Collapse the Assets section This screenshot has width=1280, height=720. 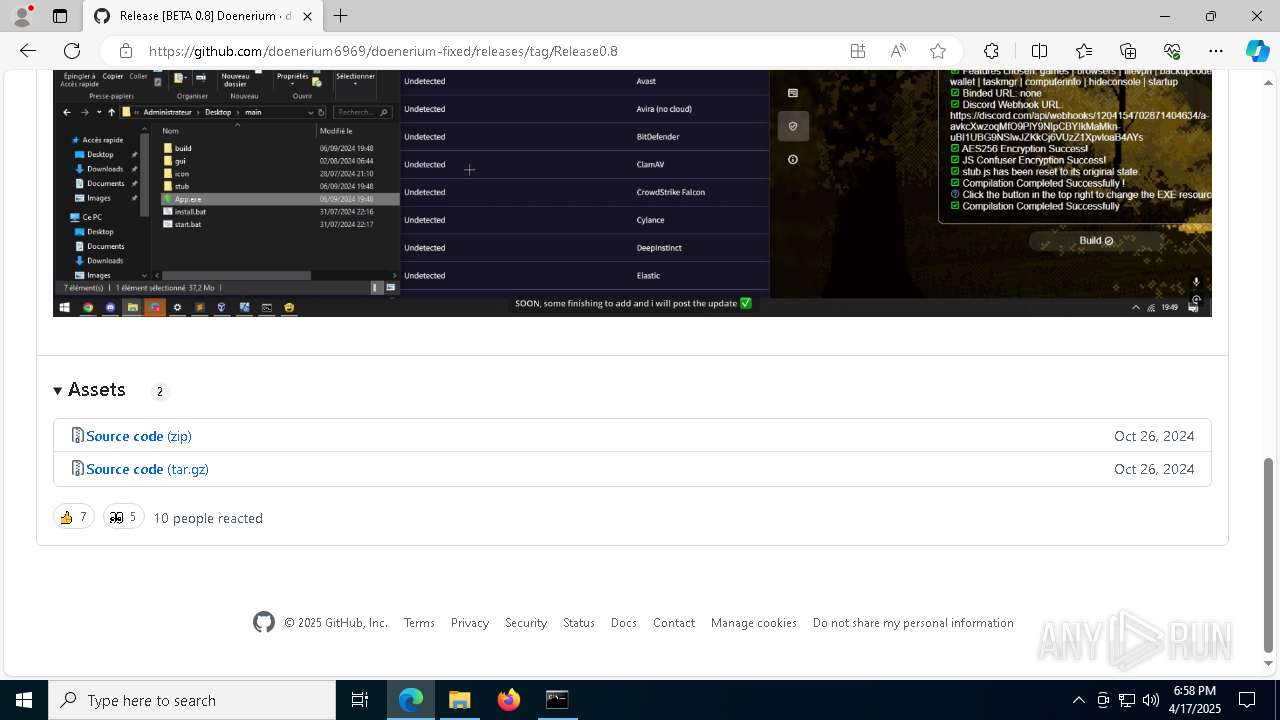click(x=90, y=390)
